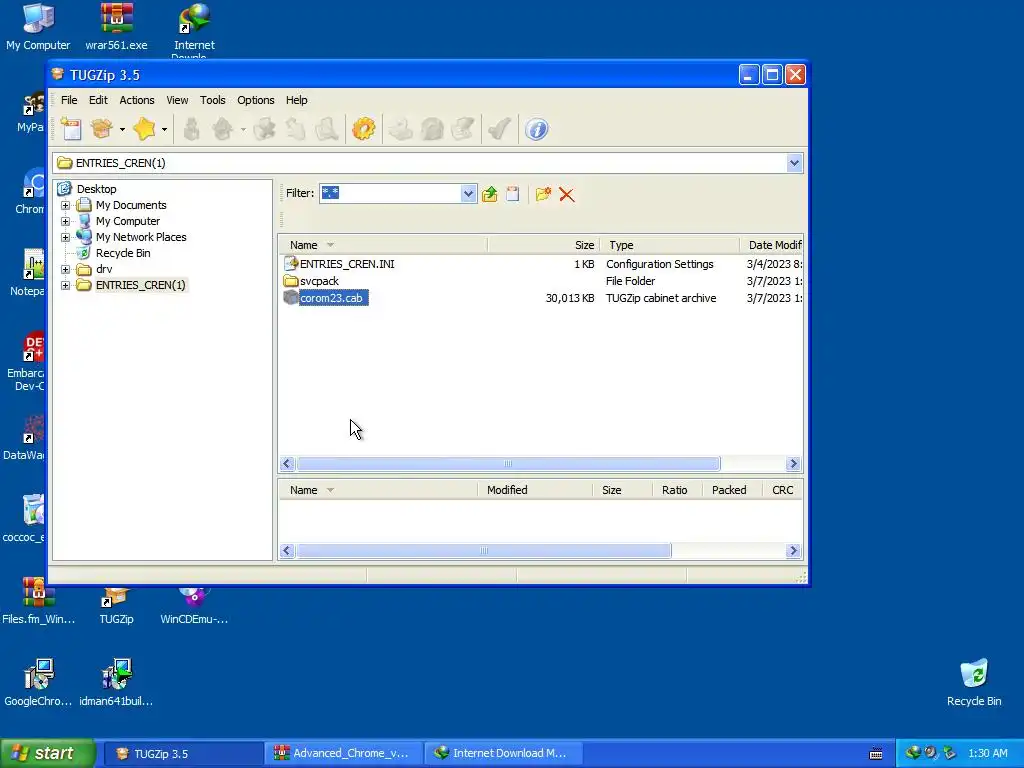This screenshot has width=1024, height=768.
Task: Click the orange gear settings toolbar icon
Action: click(364, 129)
